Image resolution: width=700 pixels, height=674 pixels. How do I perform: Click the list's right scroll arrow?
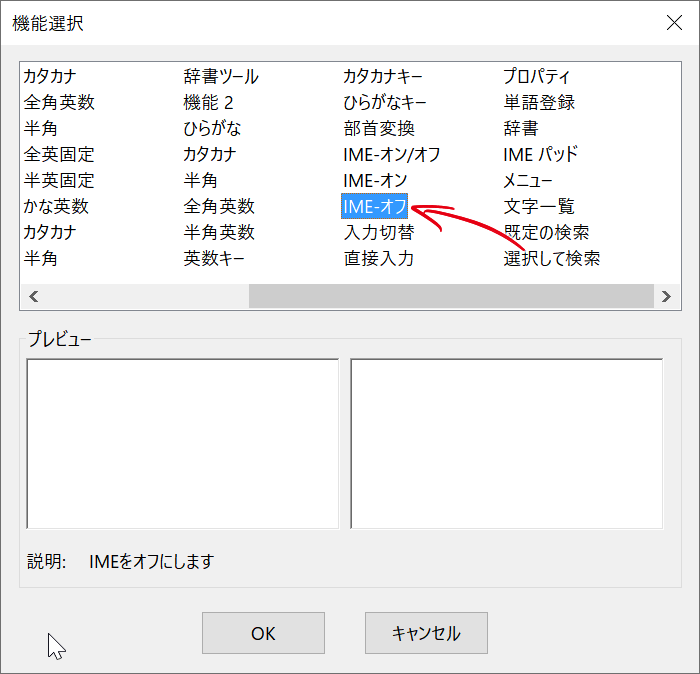coord(667,296)
